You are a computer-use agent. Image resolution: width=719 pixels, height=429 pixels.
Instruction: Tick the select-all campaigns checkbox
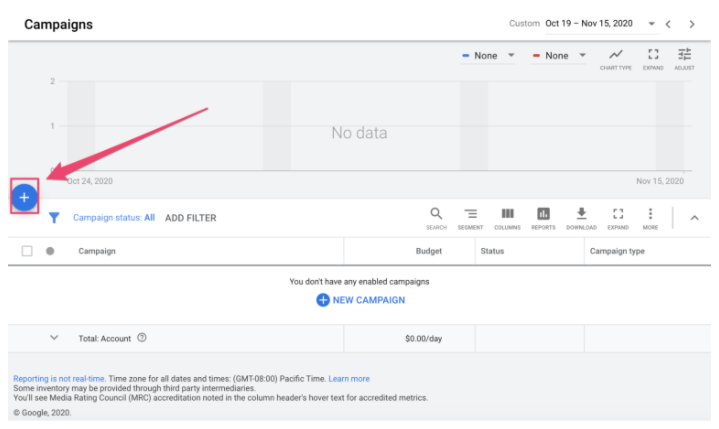coord(27,251)
